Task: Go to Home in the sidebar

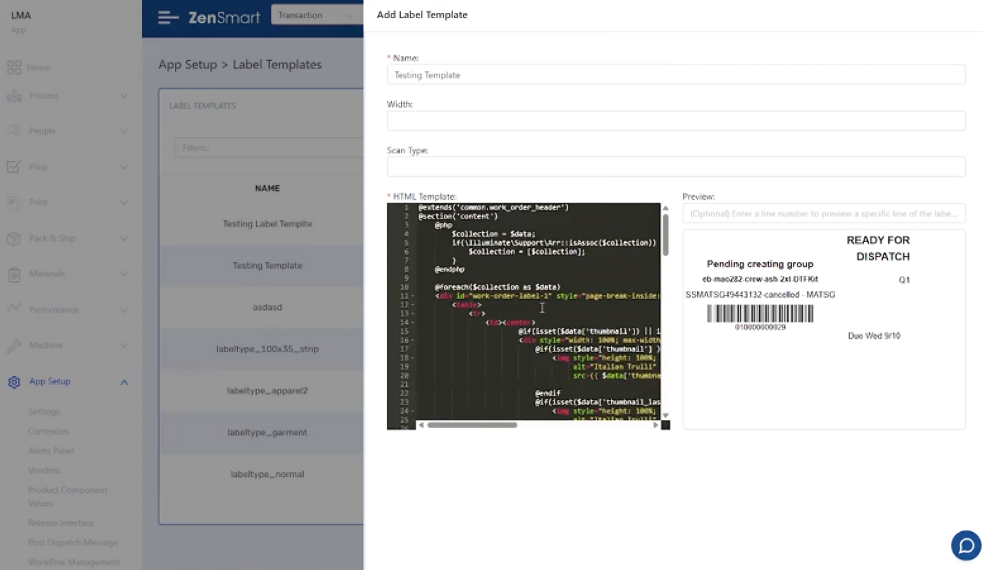Action: [x=38, y=67]
